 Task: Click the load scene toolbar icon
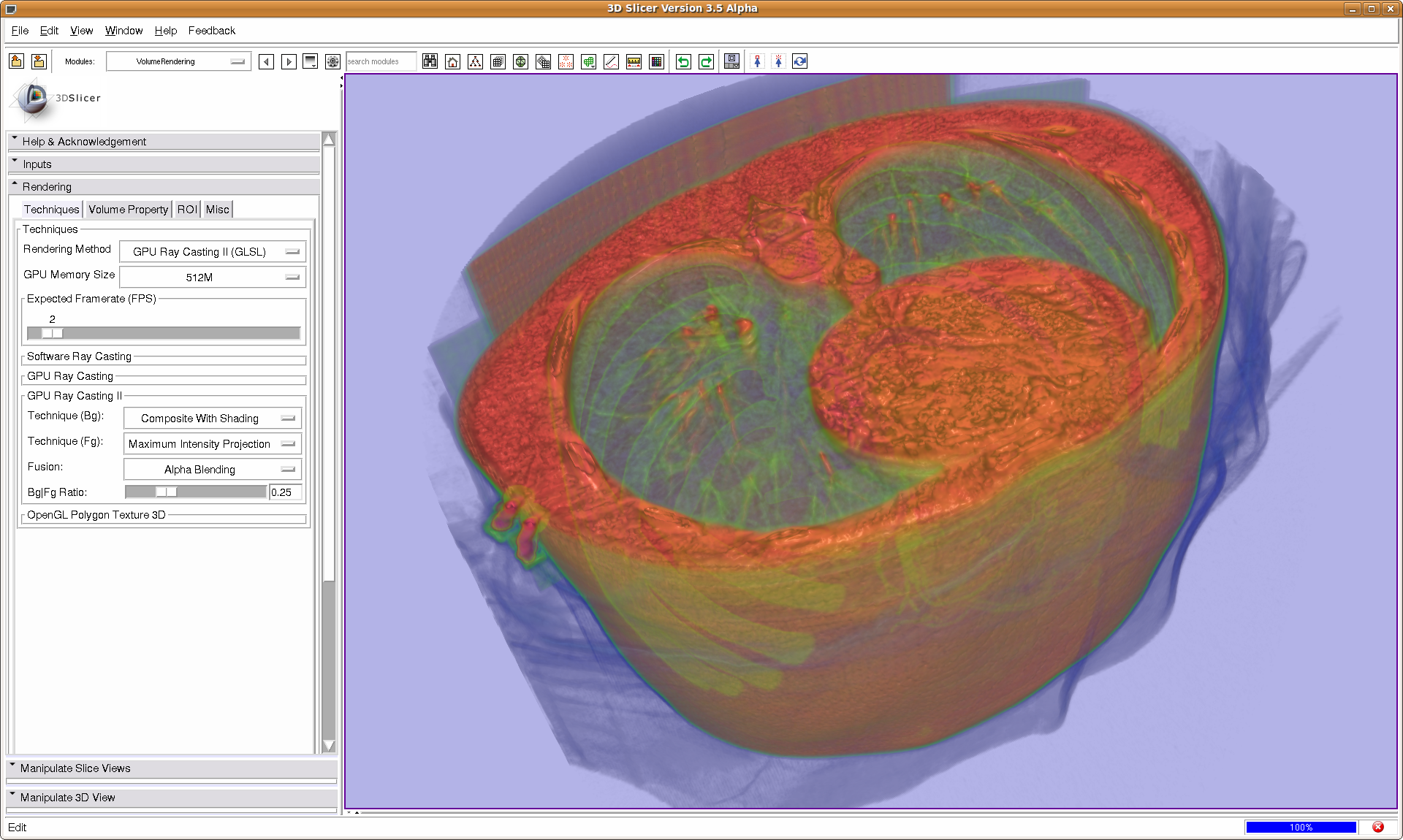click(x=16, y=61)
